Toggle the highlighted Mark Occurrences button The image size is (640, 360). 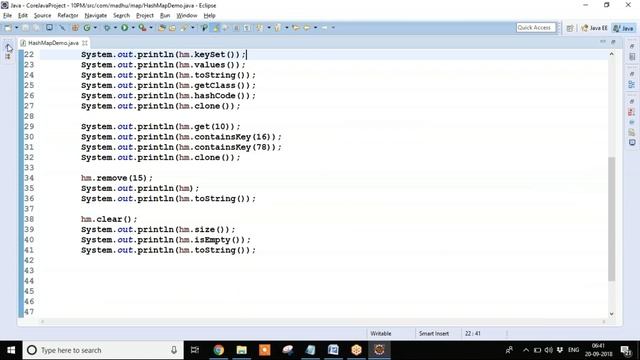[216, 28]
